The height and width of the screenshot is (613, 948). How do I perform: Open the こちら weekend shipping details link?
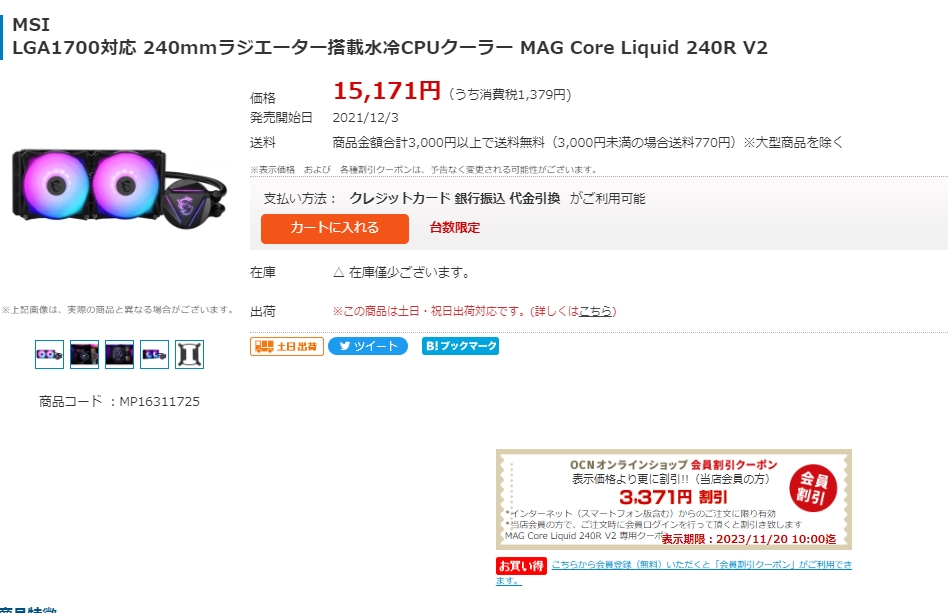596,311
